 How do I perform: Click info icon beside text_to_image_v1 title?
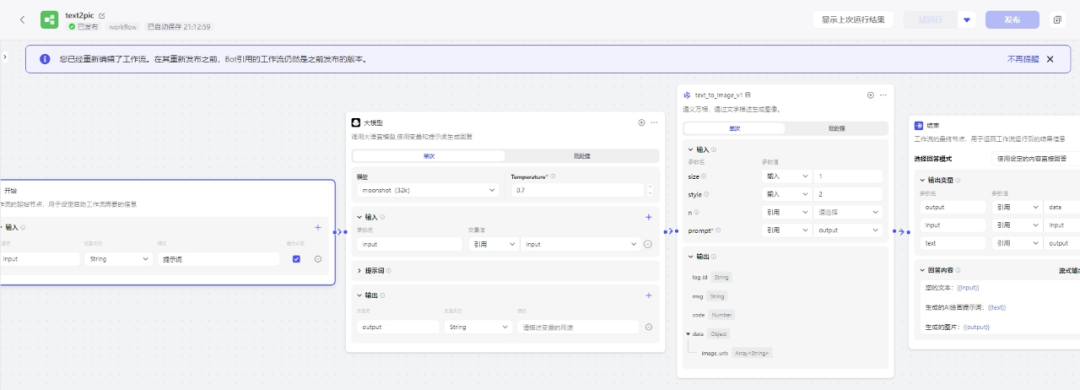pos(748,95)
